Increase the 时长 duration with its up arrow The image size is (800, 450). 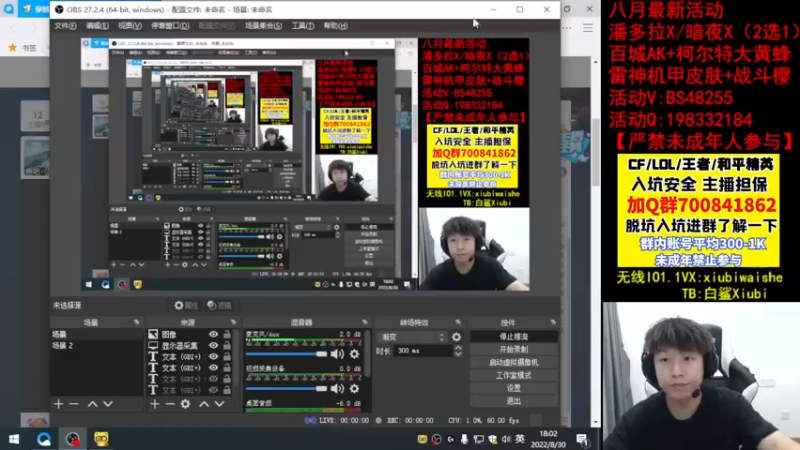click(x=458, y=348)
